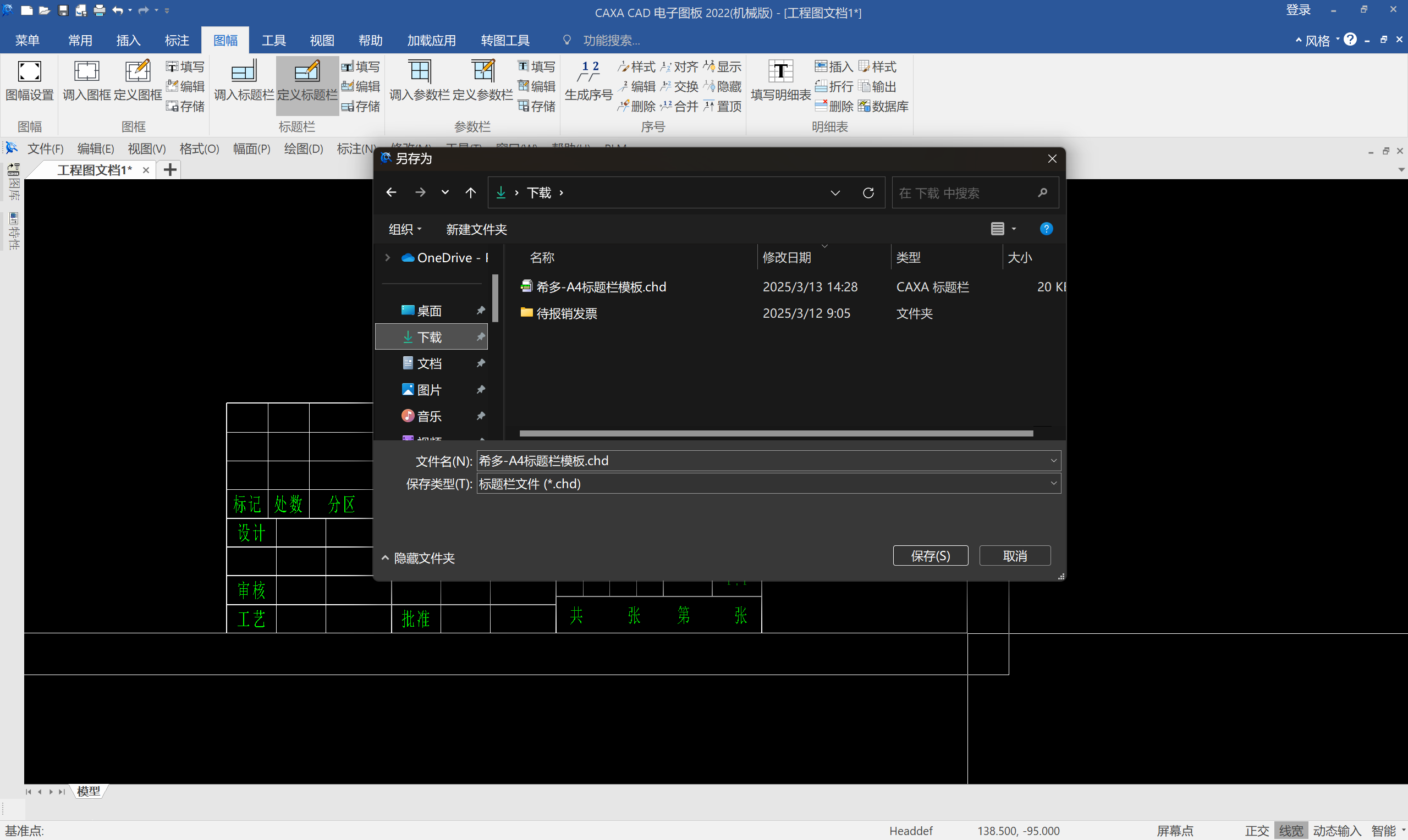Open the 幅面(P) menu
This screenshot has width=1408, height=840.
(251, 149)
